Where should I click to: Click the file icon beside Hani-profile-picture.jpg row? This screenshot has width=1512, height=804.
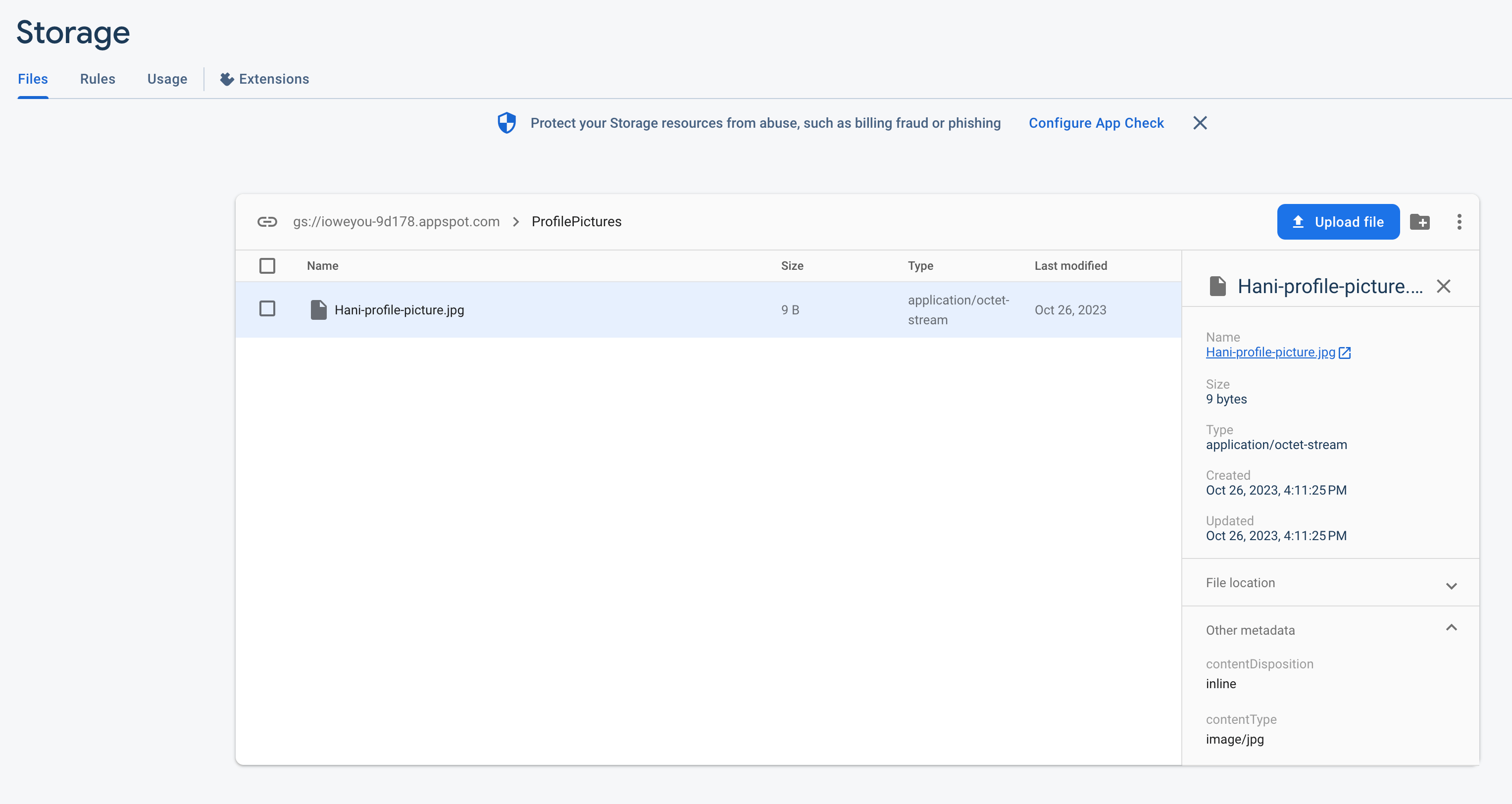point(318,309)
